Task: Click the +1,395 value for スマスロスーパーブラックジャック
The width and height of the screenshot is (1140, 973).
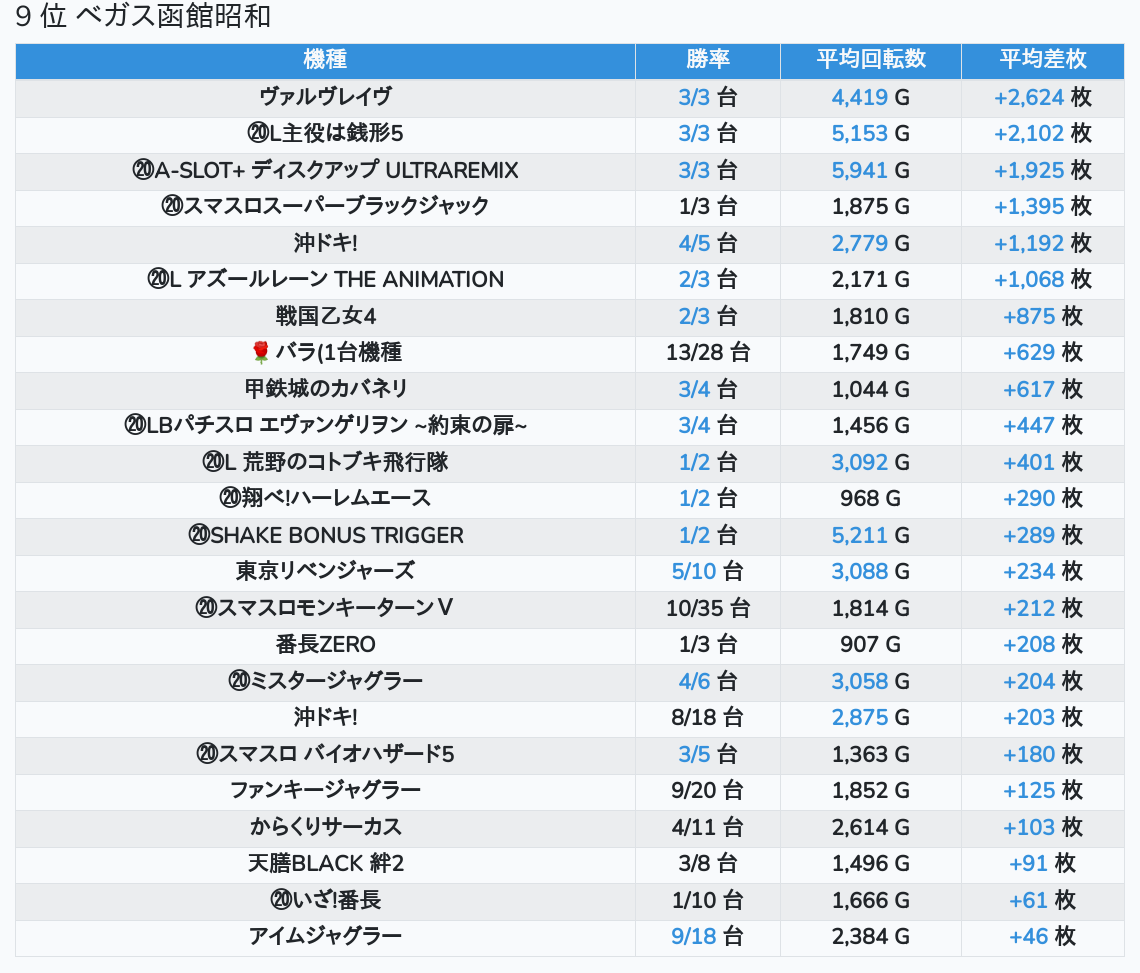Action: (x=1028, y=206)
